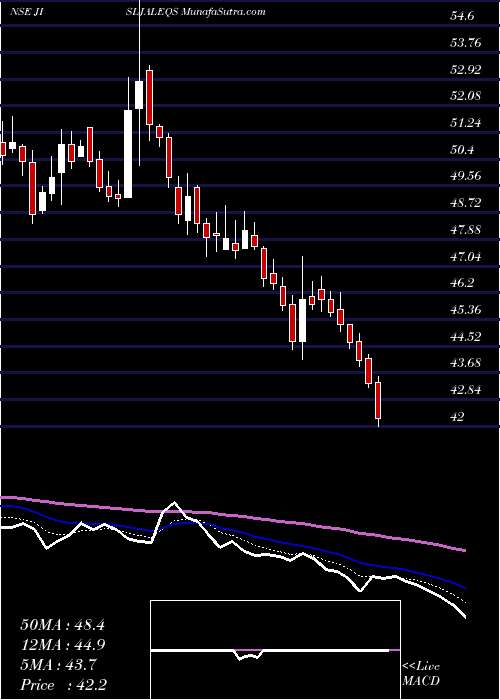Click the 48.72 price axis label
The image size is (500, 700).
point(465,203)
